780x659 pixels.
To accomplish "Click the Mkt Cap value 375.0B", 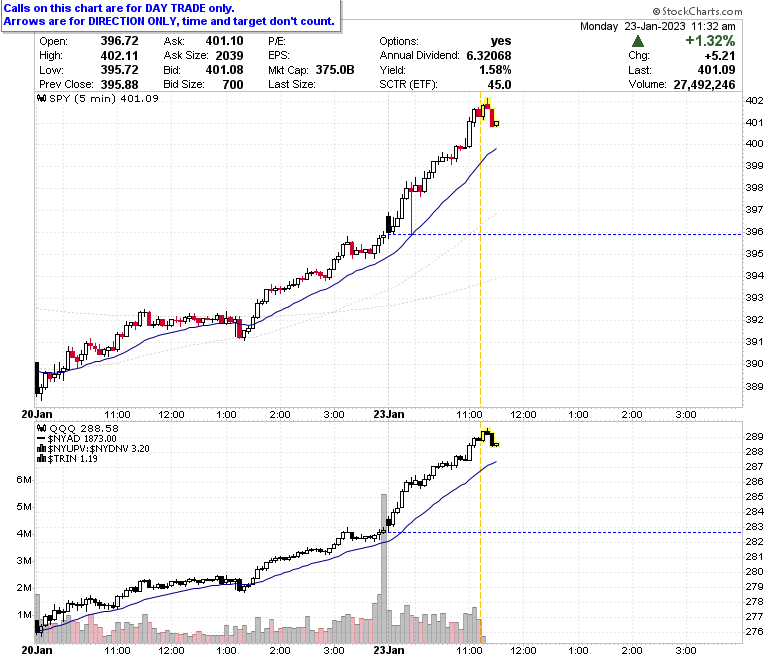I will (x=335, y=70).
